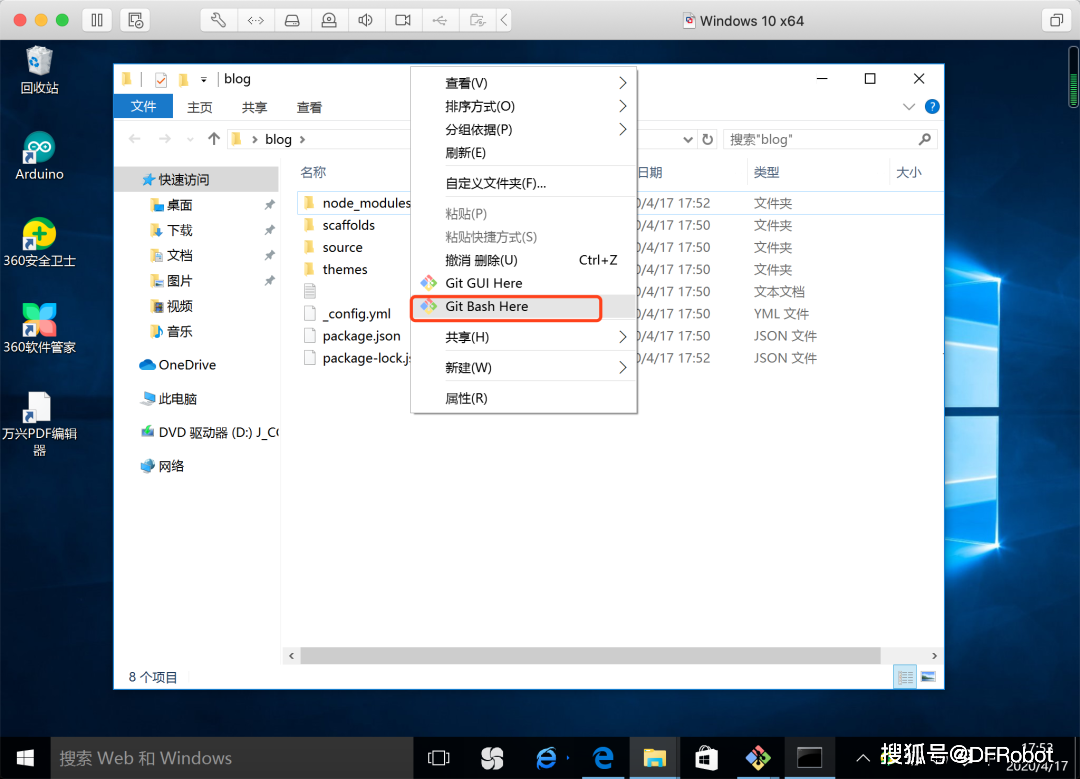
Task: Switch to large icons view
Action: point(928,677)
